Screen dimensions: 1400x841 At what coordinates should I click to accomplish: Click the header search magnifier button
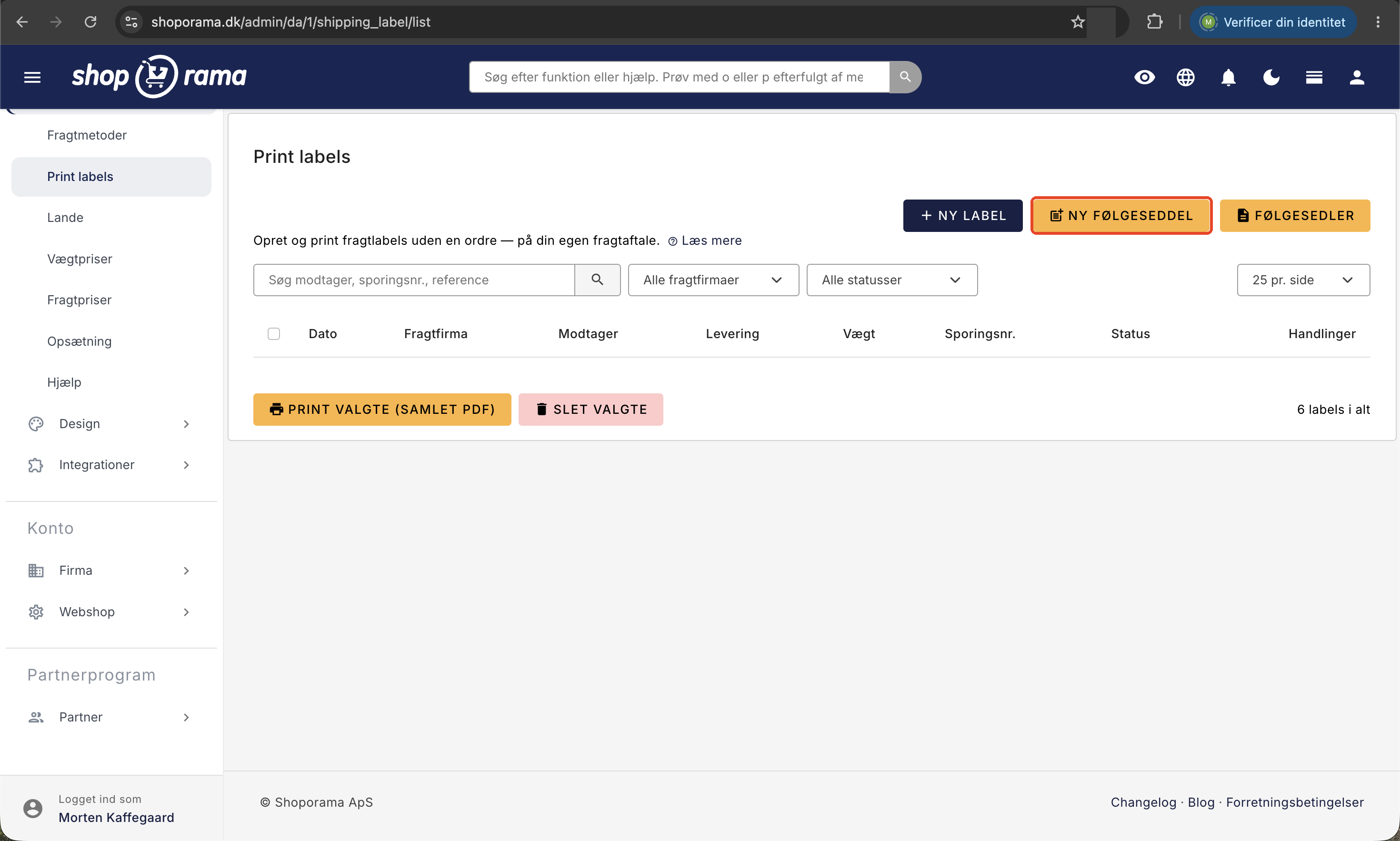(x=905, y=77)
